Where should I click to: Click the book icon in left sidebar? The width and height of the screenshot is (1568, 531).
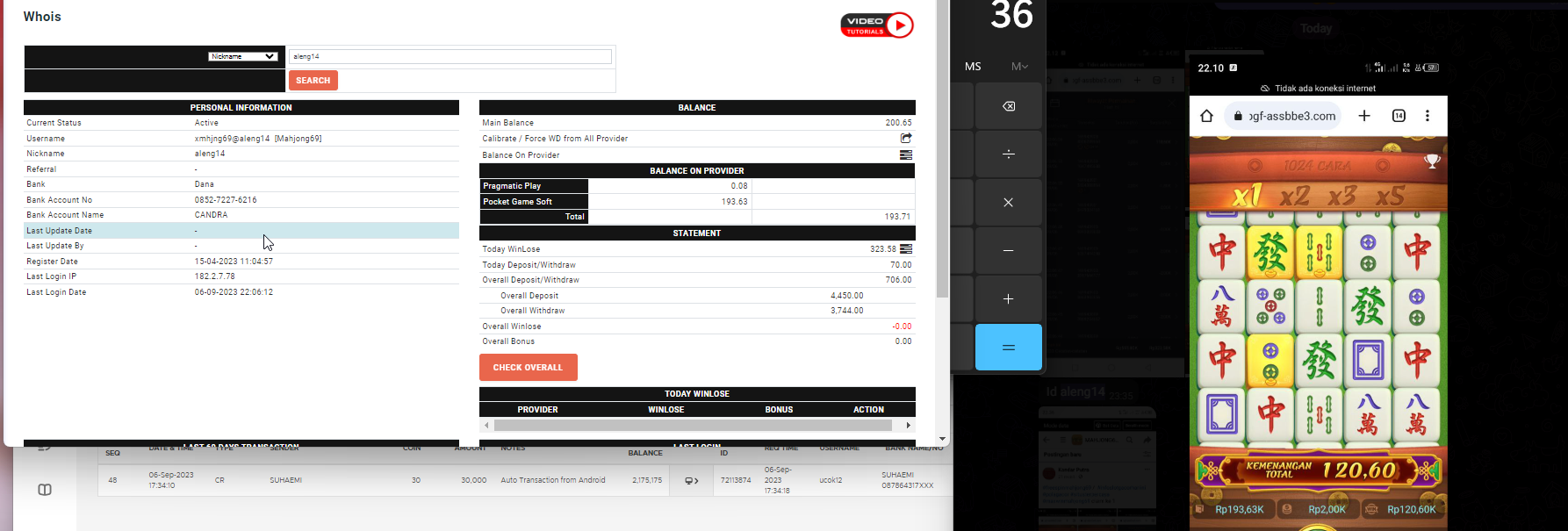[45, 490]
